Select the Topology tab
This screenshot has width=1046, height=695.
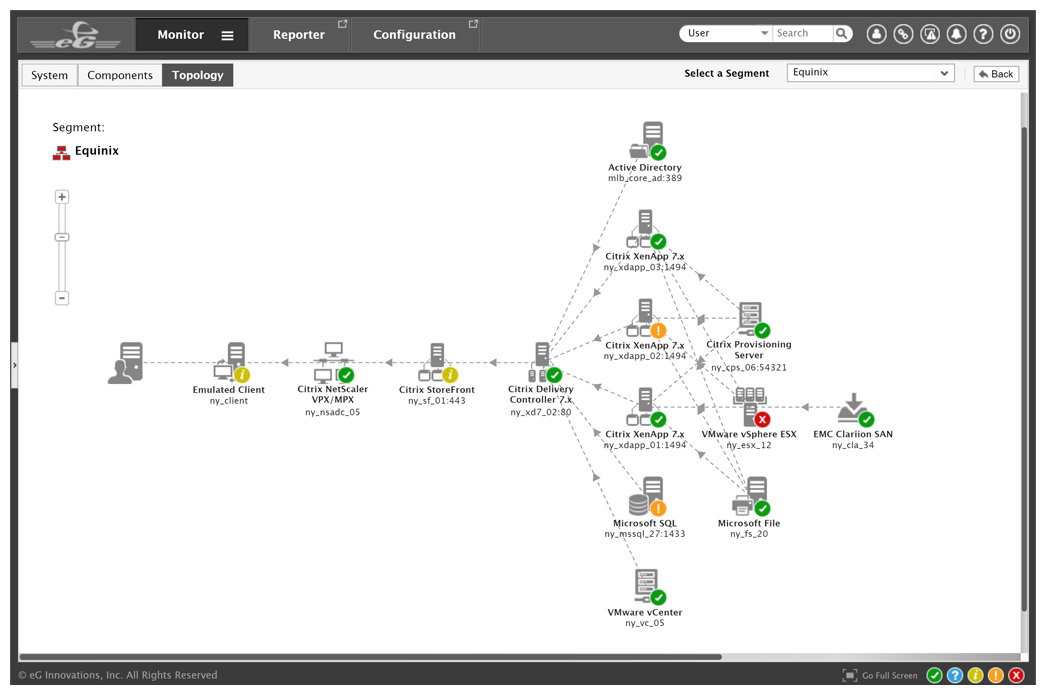point(197,75)
